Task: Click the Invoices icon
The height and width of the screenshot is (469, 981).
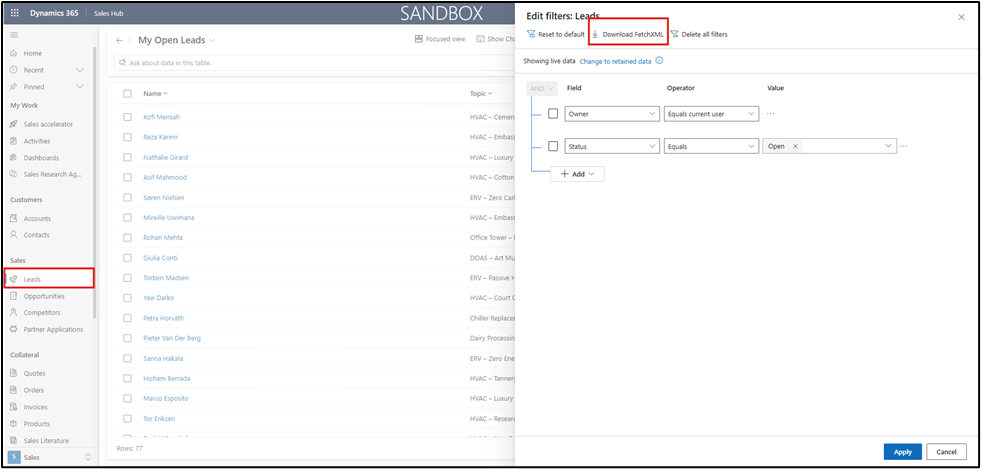Action: point(14,407)
